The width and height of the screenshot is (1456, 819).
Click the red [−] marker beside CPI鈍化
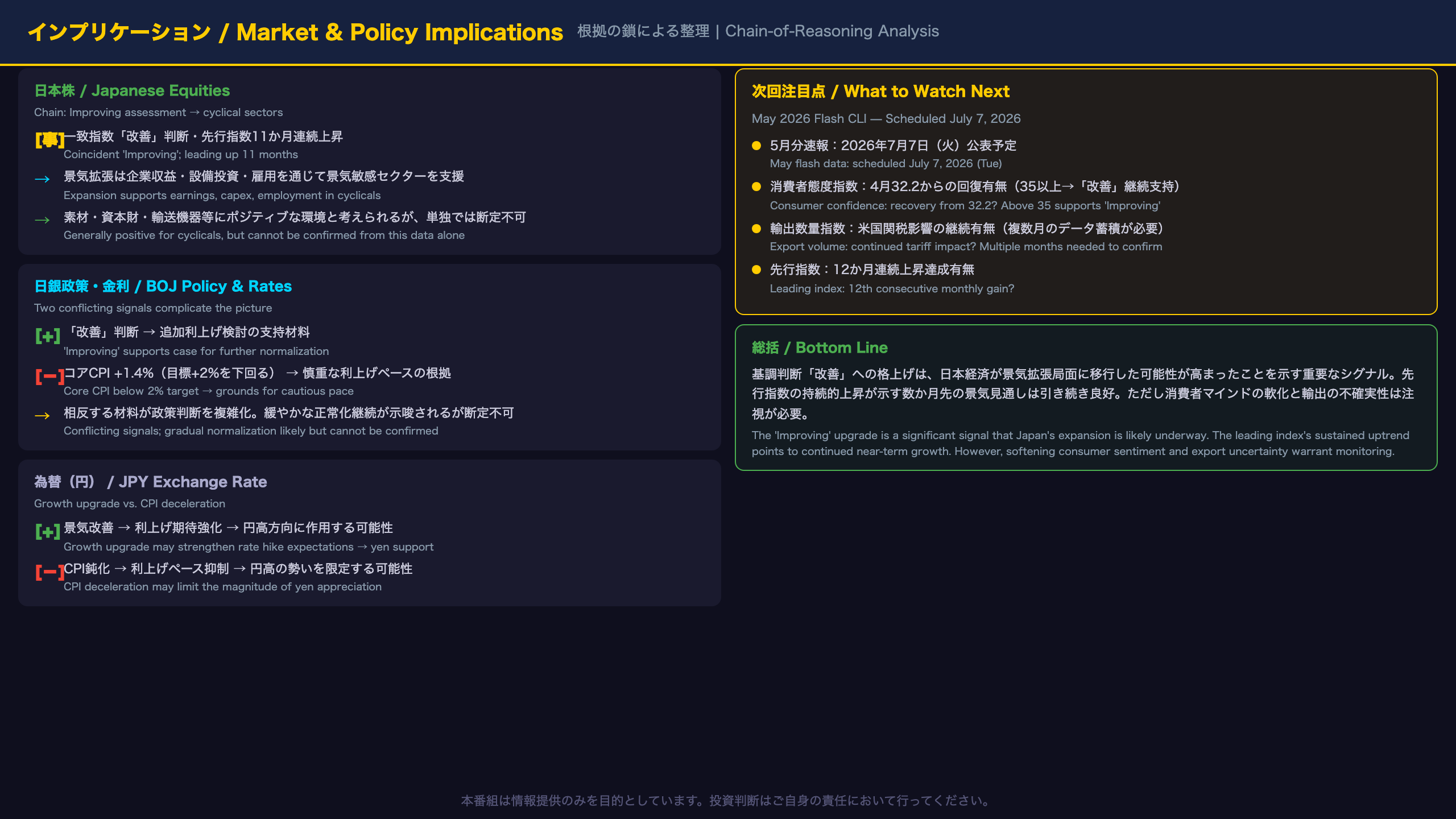[x=49, y=572]
